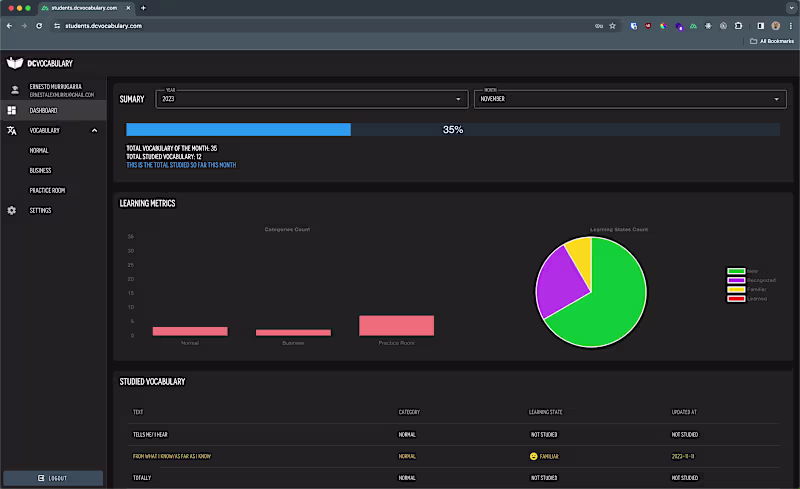The image size is (800, 489).
Task: Open the browser extensions puzzle icon
Action: [738, 25]
